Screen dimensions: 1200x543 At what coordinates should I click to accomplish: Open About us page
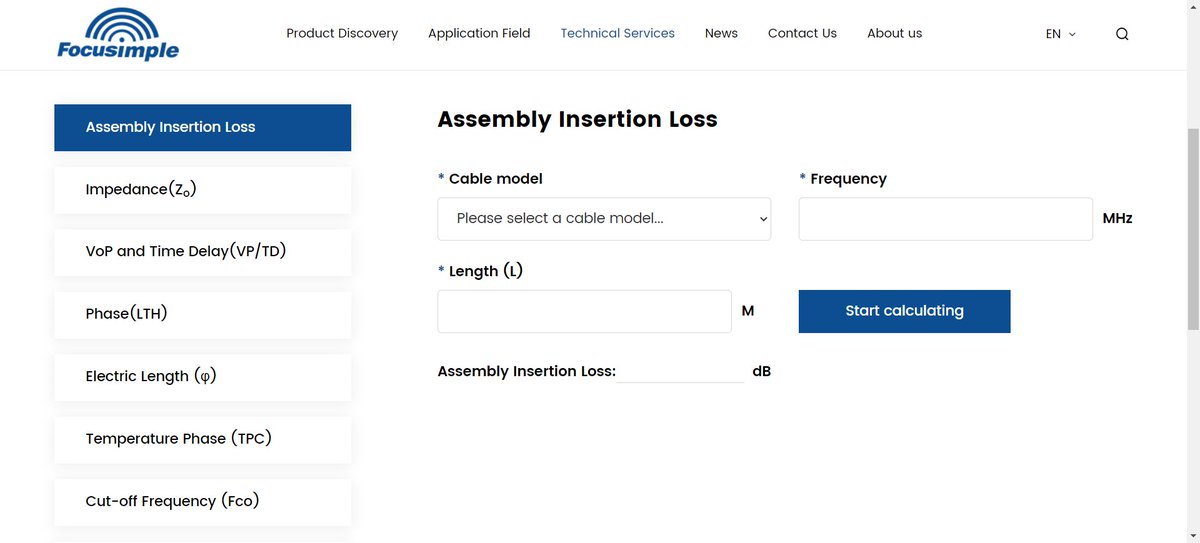[x=894, y=33]
